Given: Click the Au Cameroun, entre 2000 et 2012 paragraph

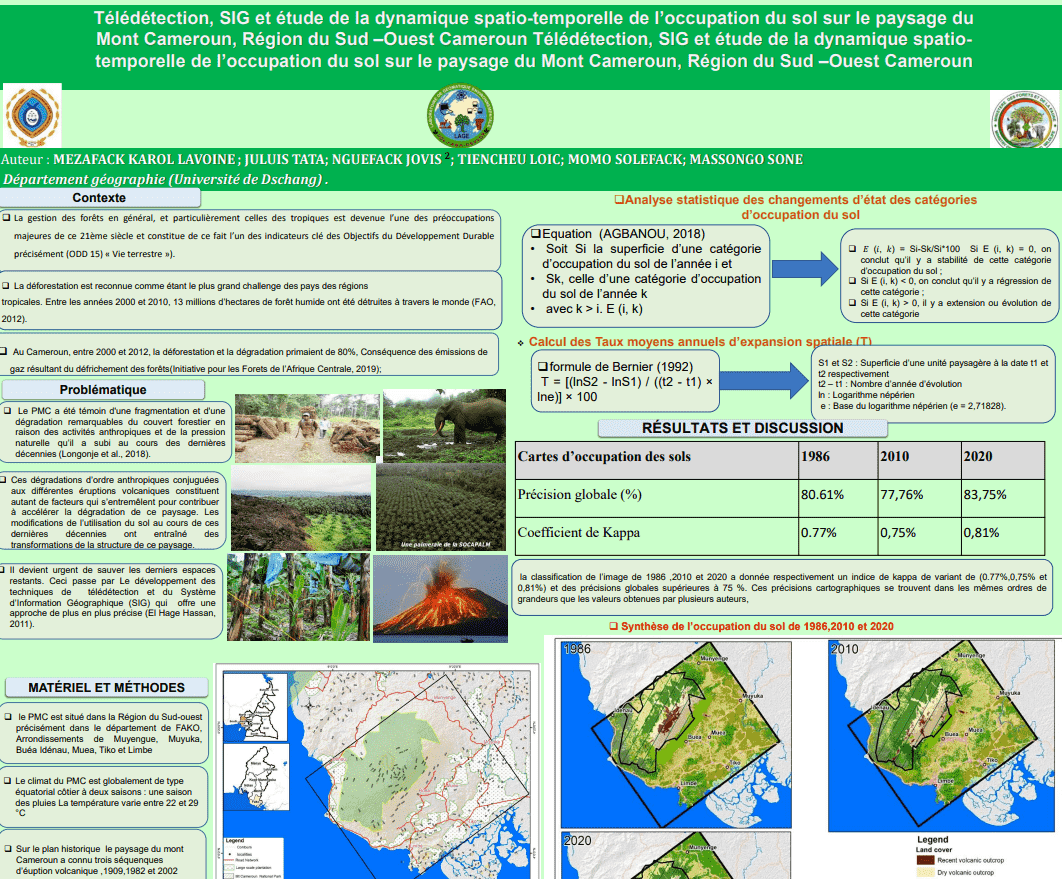Looking at the screenshot, I should click(x=248, y=355).
